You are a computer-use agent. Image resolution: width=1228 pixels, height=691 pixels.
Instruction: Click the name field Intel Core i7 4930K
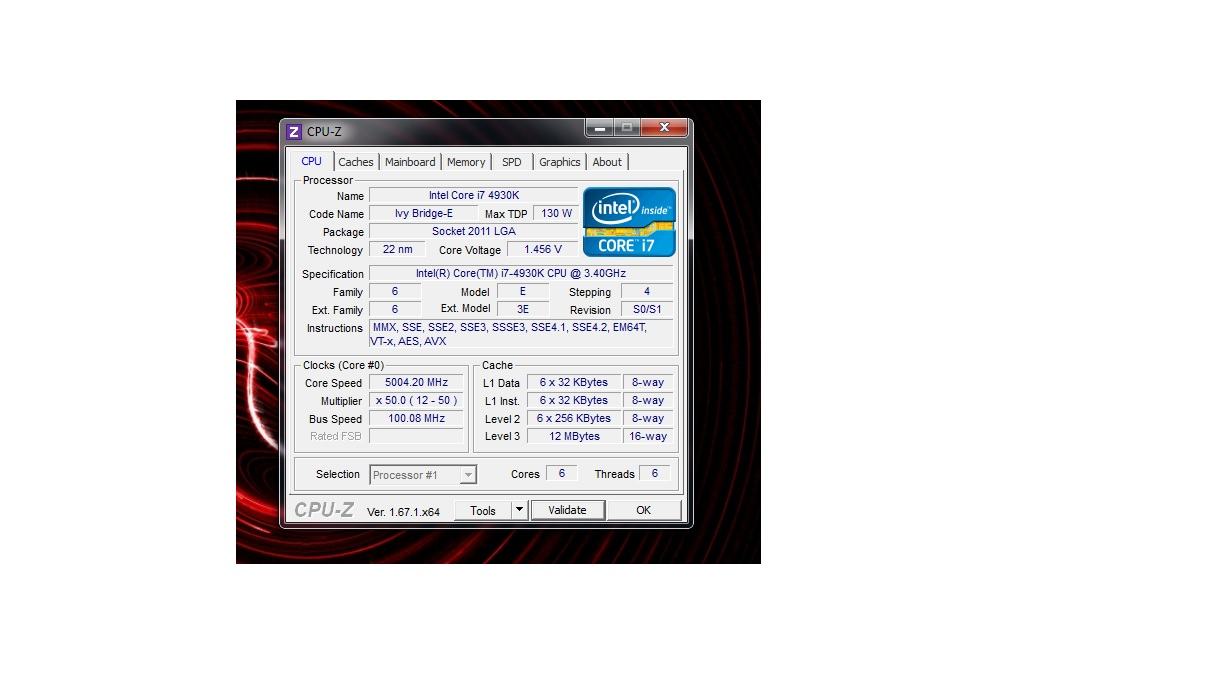pyautogui.click(x=474, y=196)
